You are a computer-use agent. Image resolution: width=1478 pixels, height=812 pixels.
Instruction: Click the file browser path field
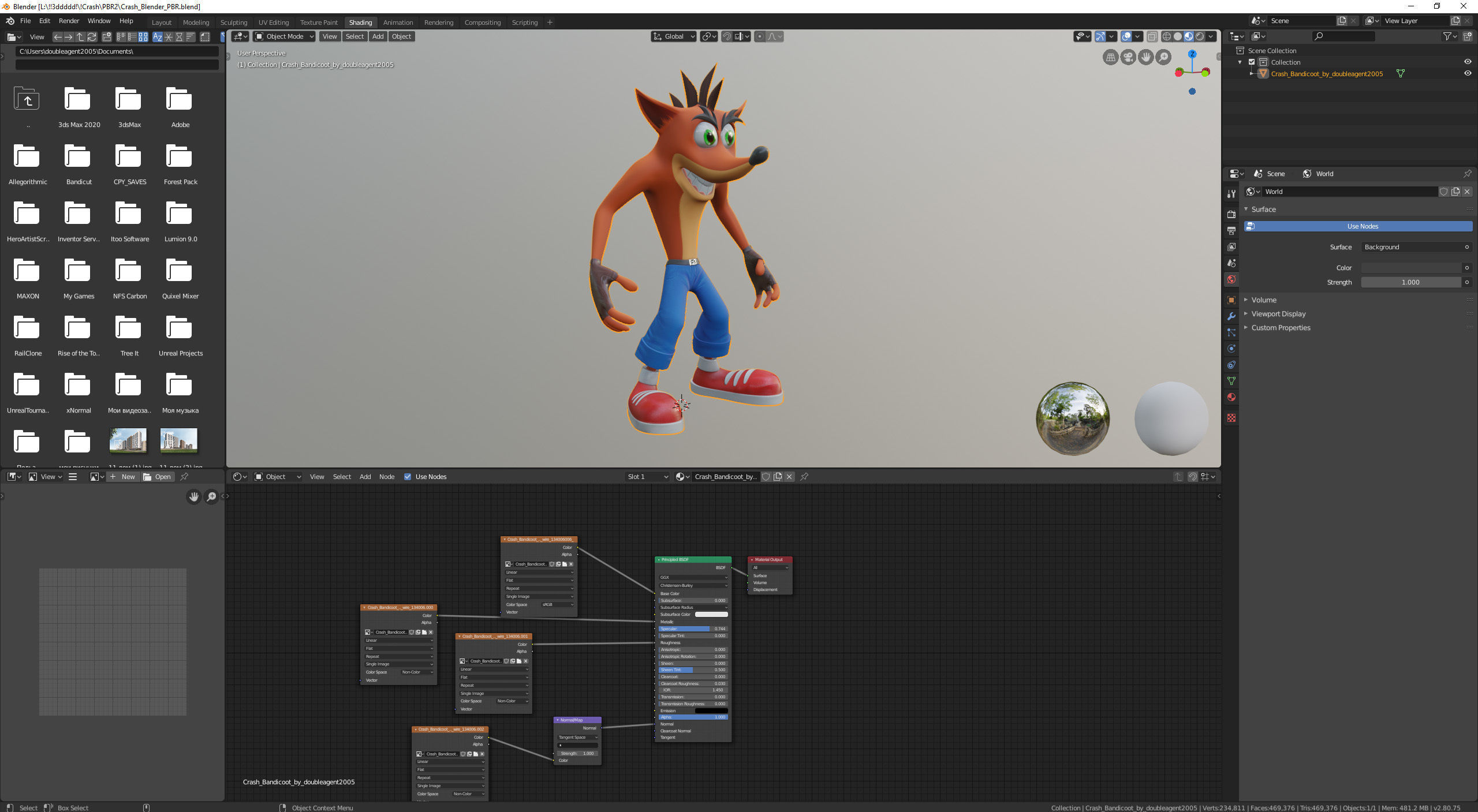(117, 51)
